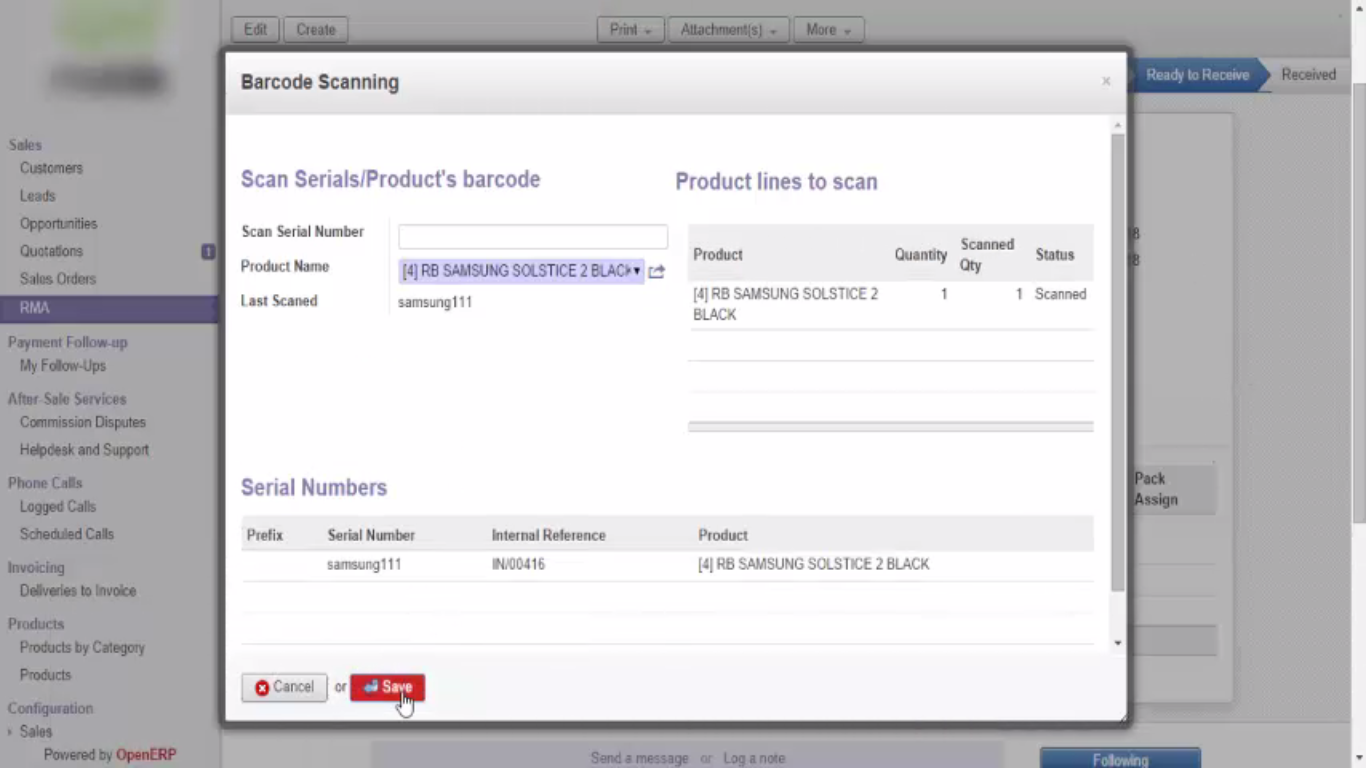Click the Status column header
This screenshot has width=1366, height=768.
[1054, 254]
